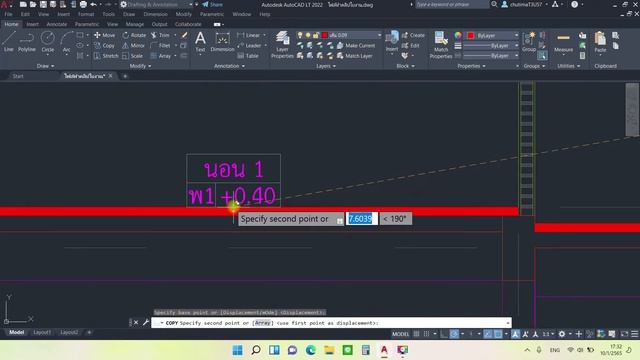Select the Arc tool
Image resolution: width=640 pixels, height=360 pixels.
[x=66, y=42]
